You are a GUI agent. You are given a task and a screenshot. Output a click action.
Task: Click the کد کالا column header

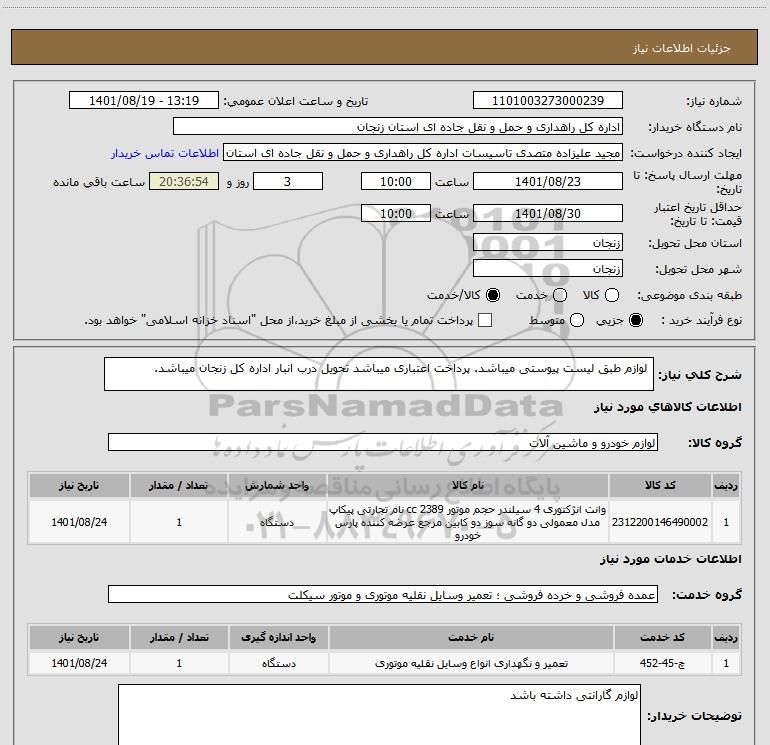660,485
